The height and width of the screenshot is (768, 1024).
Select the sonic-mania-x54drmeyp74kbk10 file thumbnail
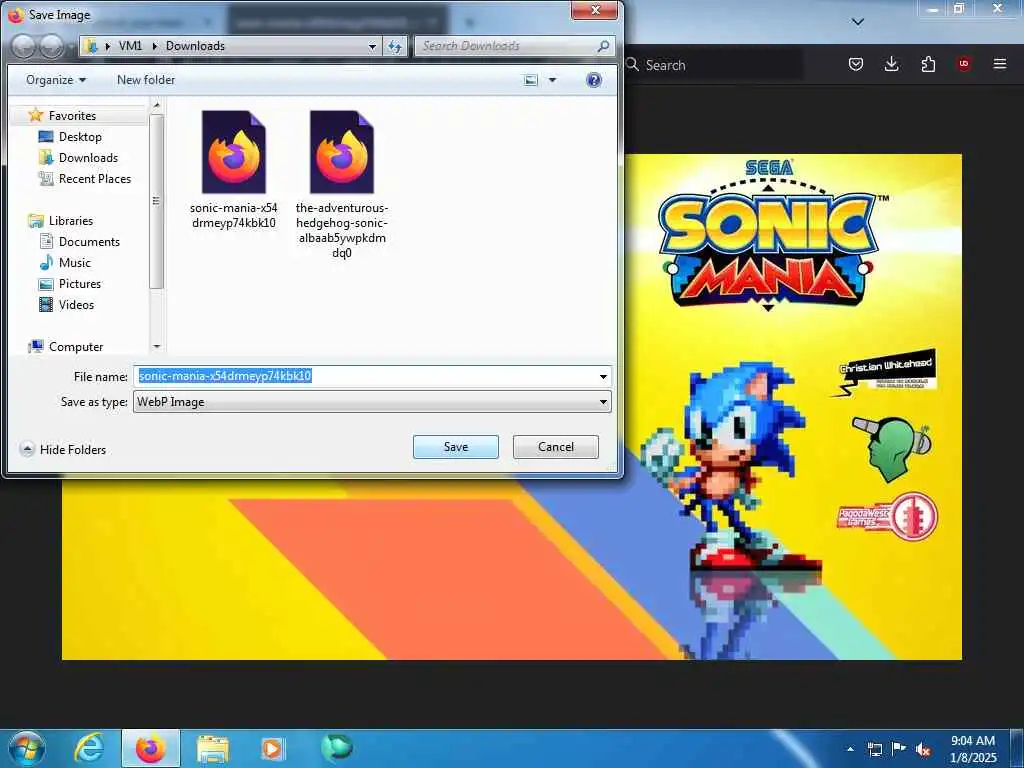coord(234,152)
